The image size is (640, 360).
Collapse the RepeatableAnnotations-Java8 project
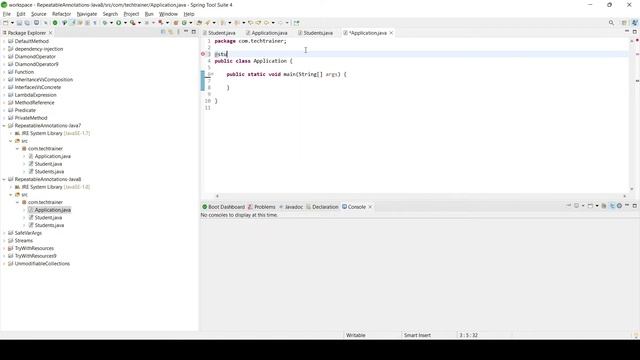4,179
